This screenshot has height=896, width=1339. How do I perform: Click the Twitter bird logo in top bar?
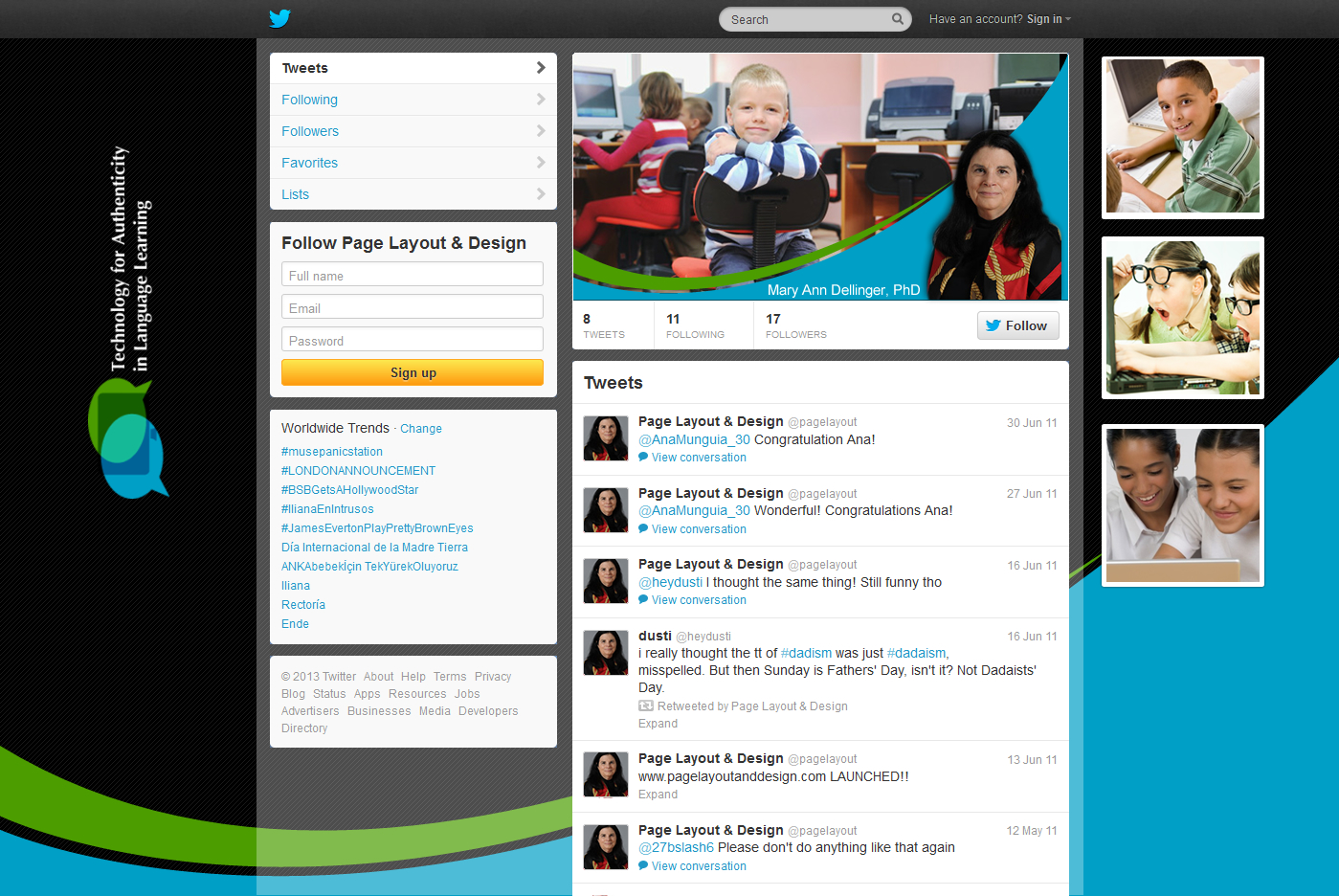[279, 18]
